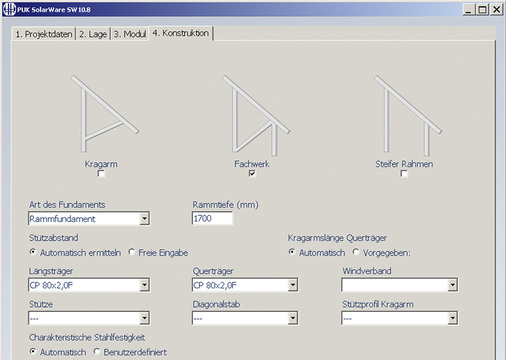Screen dimensions: 506x360
Task: Select the Fachwerk construction diagram
Action: pos(256,115)
